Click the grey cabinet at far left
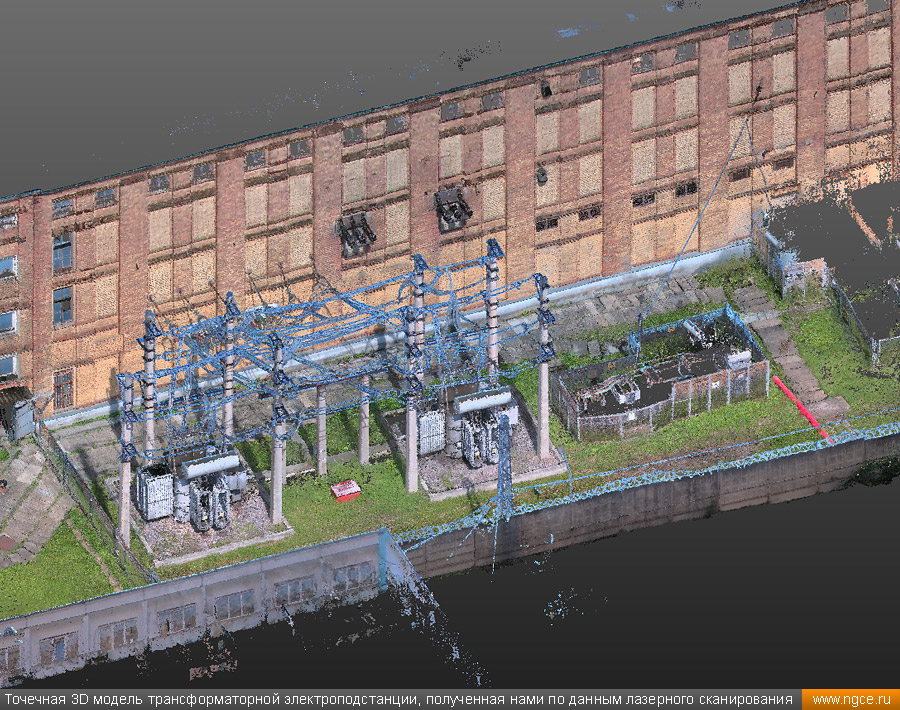 click(22, 420)
